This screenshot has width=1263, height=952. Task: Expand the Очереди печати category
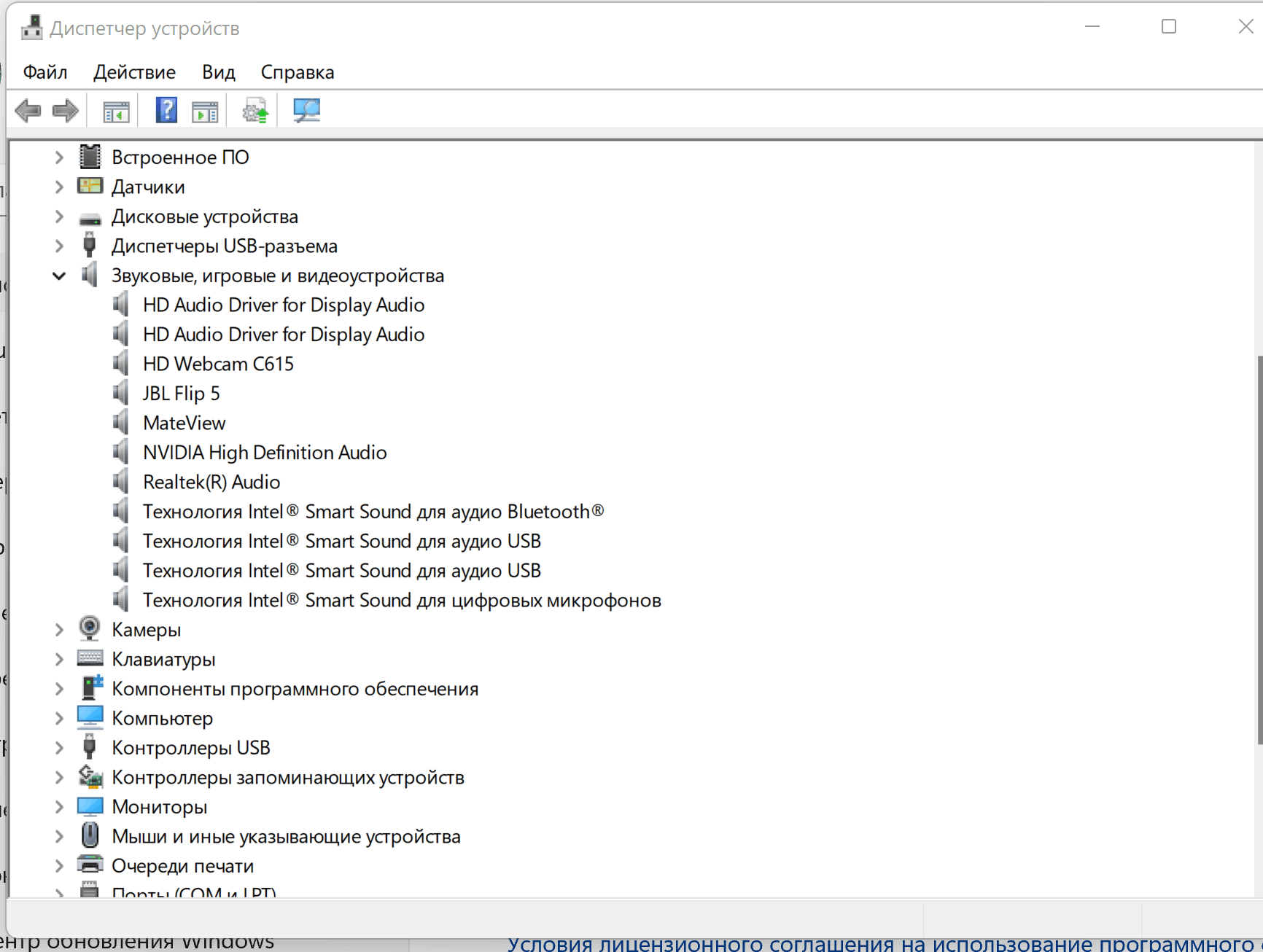tap(59, 865)
